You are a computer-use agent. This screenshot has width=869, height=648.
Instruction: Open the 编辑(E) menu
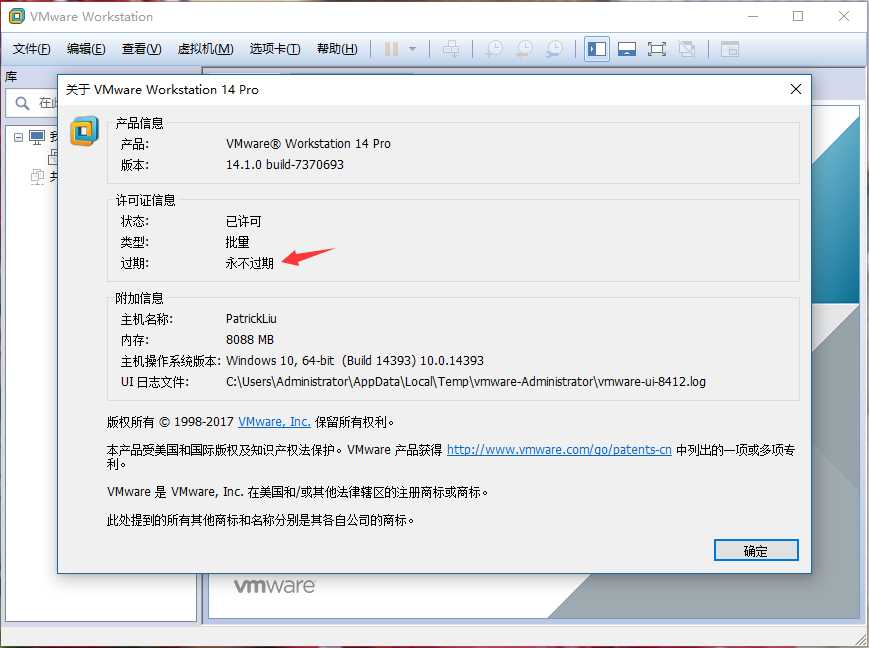click(x=86, y=49)
